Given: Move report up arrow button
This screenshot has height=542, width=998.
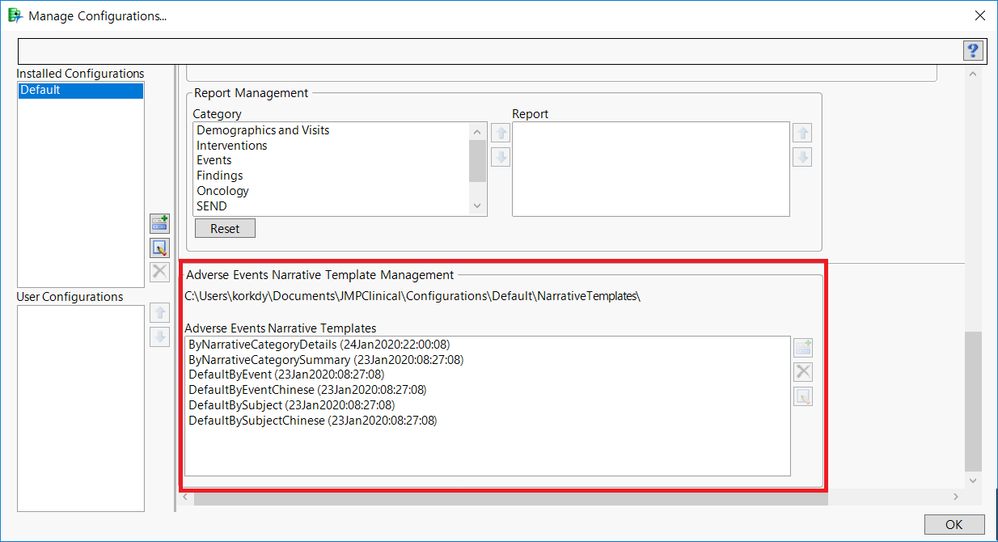Looking at the screenshot, I should pyautogui.click(x=803, y=133).
